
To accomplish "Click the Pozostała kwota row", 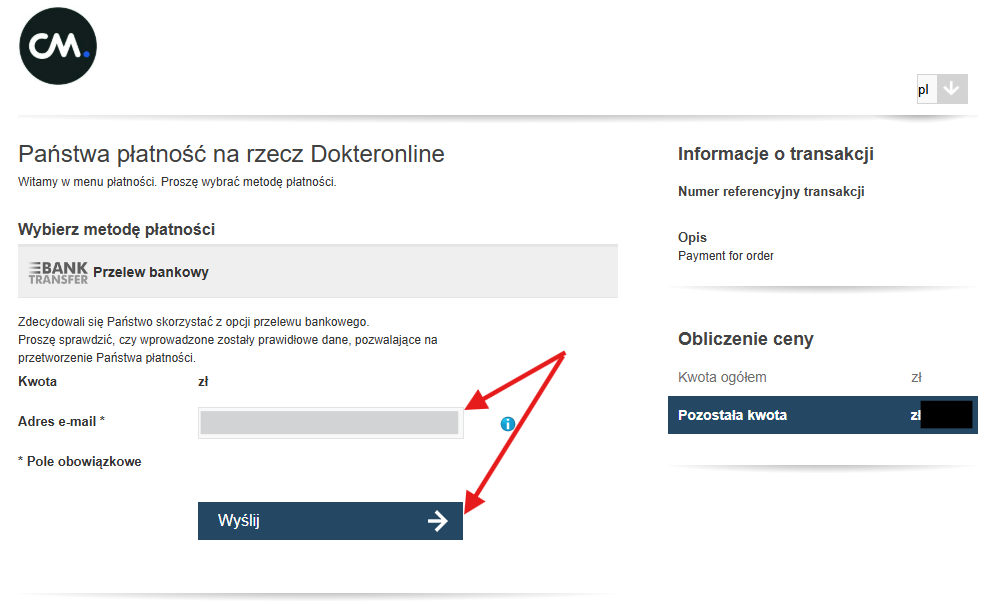I will 823,415.
